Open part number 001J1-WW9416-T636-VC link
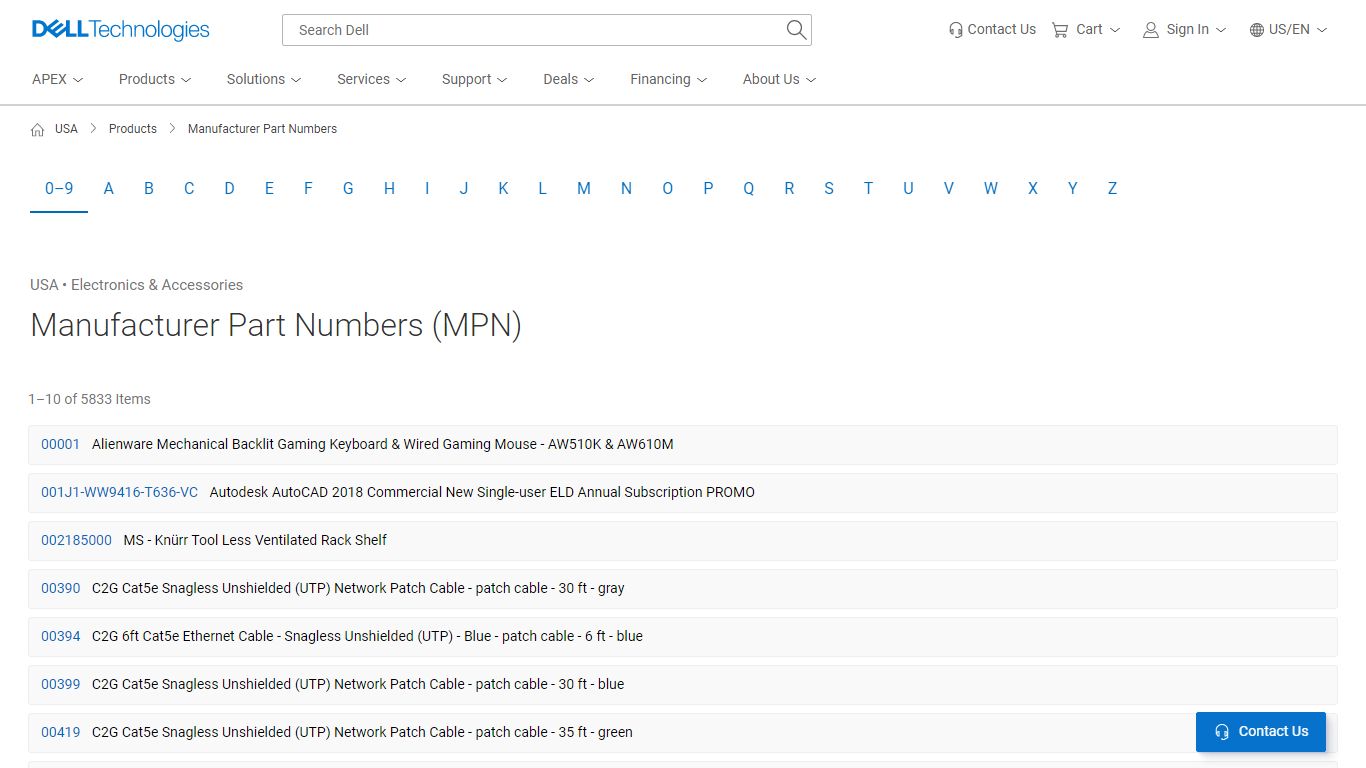1366x768 pixels. click(x=119, y=492)
